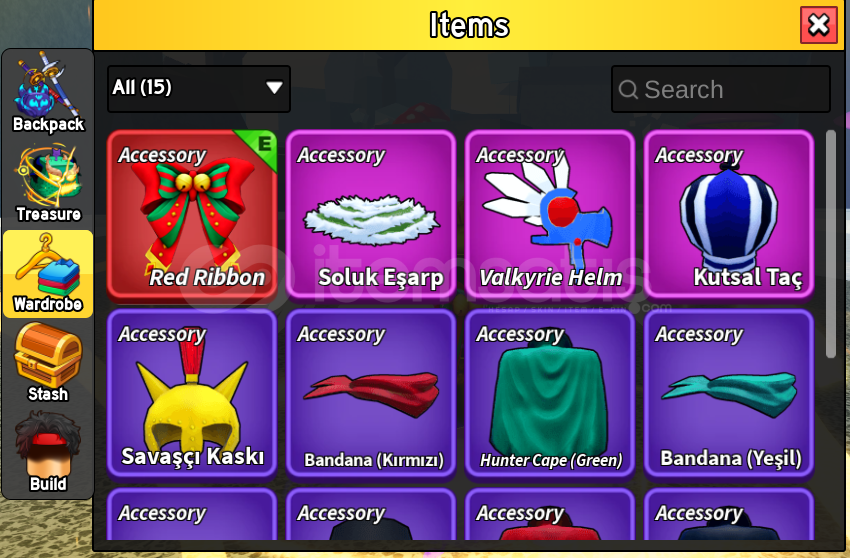Viewport: 850px width, 558px height.
Task: Select the Red Ribbon accessory
Action: point(192,214)
